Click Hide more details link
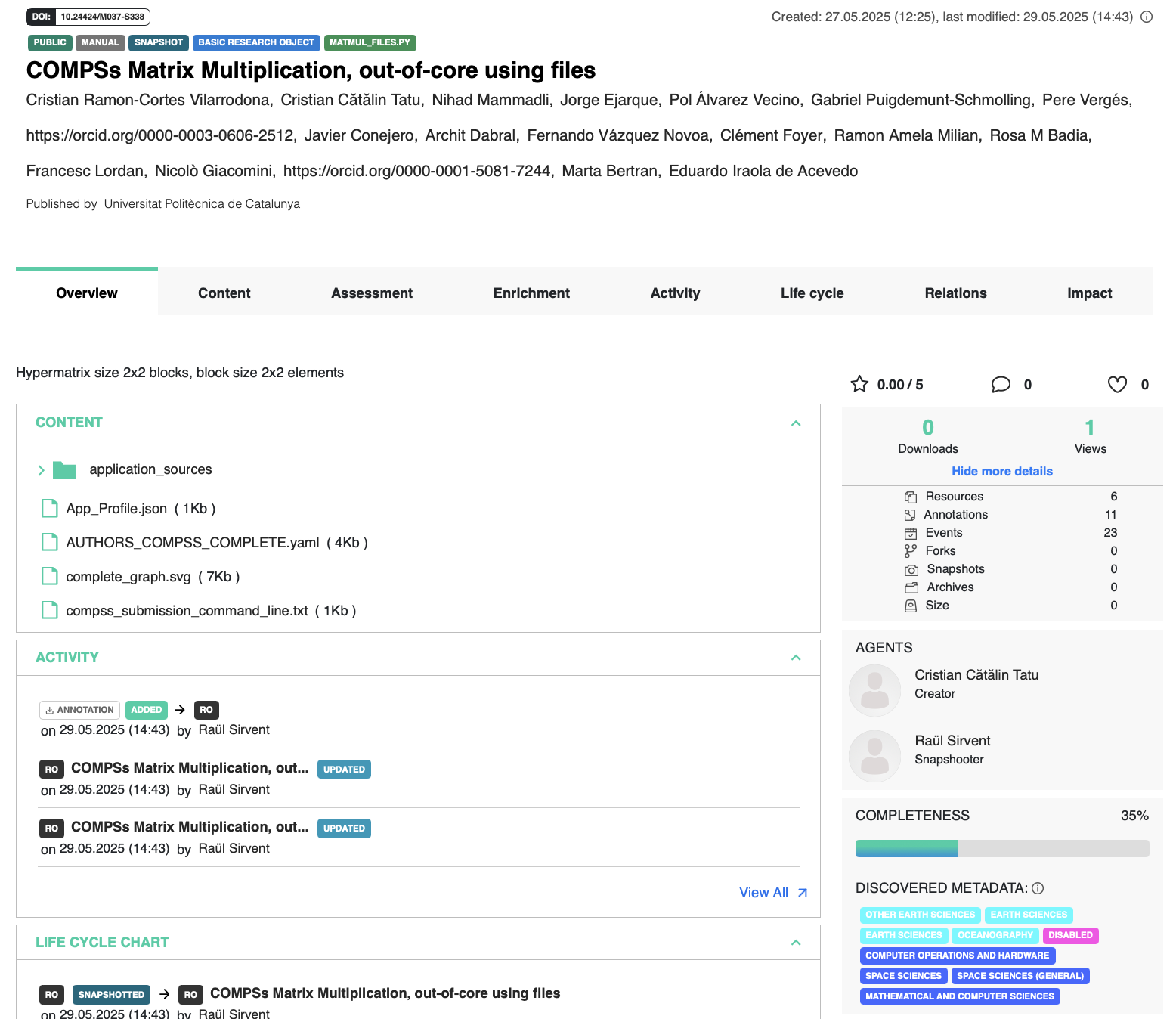 1002,471
